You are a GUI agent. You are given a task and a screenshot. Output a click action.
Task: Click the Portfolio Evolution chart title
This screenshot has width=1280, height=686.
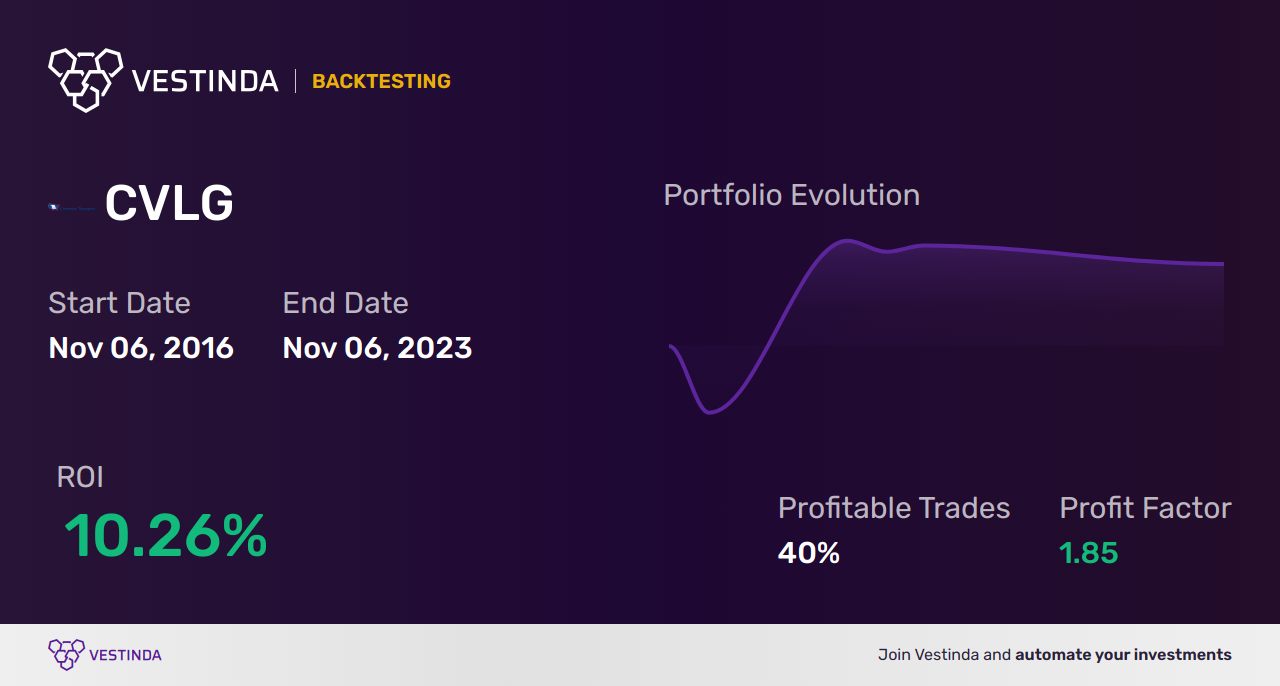pyautogui.click(x=792, y=195)
